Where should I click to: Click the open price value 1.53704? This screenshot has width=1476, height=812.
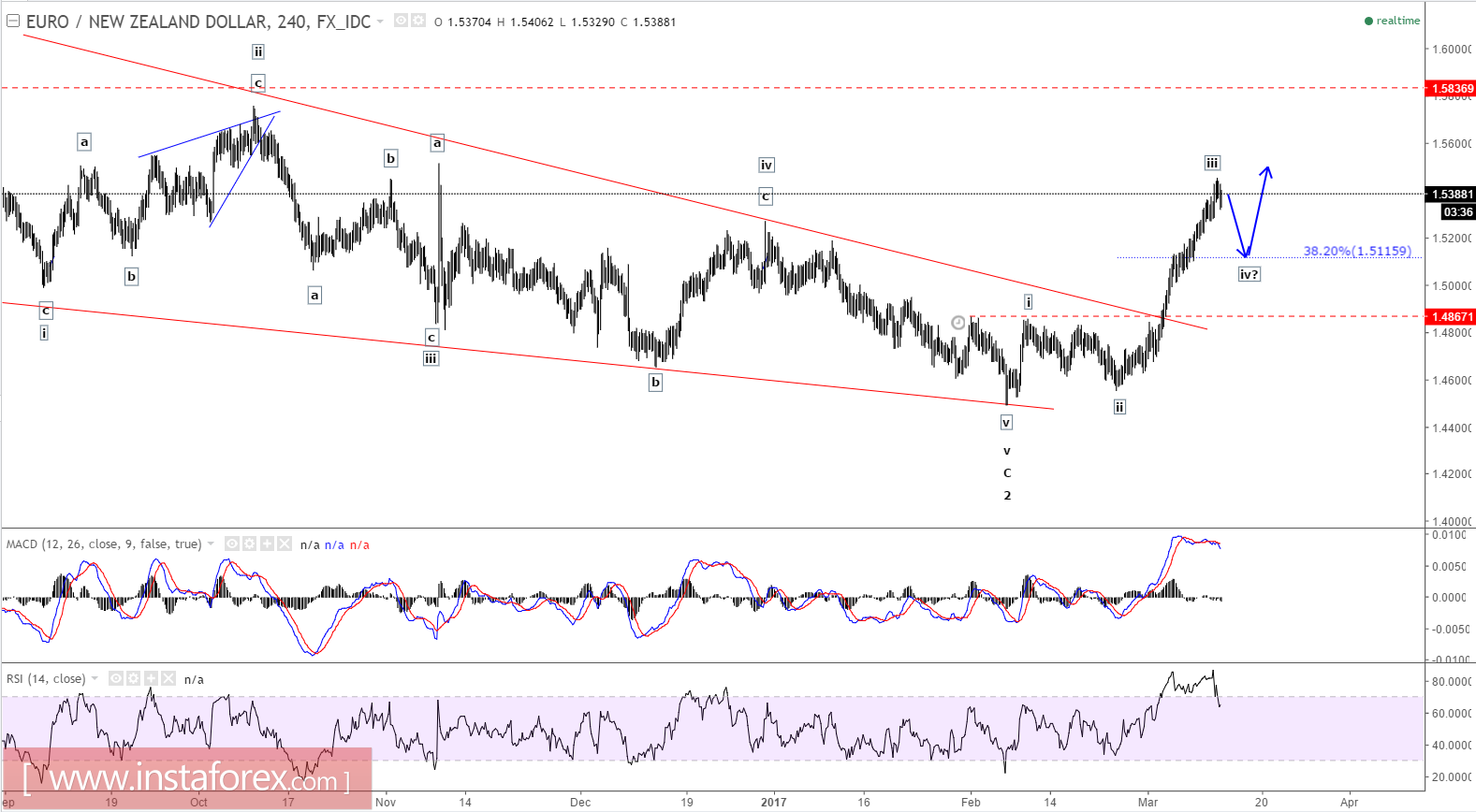tap(469, 22)
